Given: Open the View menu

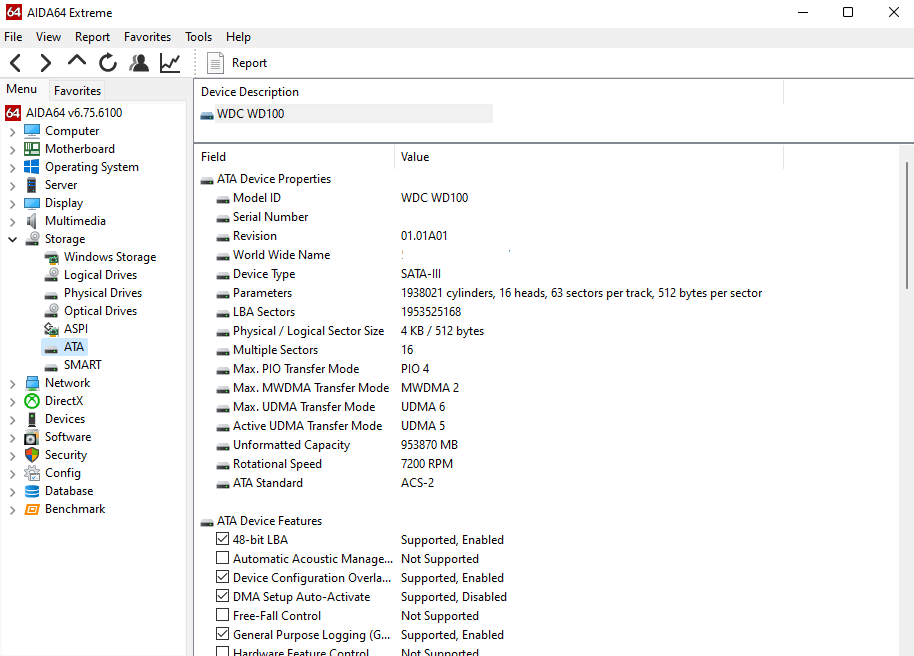Looking at the screenshot, I should click(48, 37).
